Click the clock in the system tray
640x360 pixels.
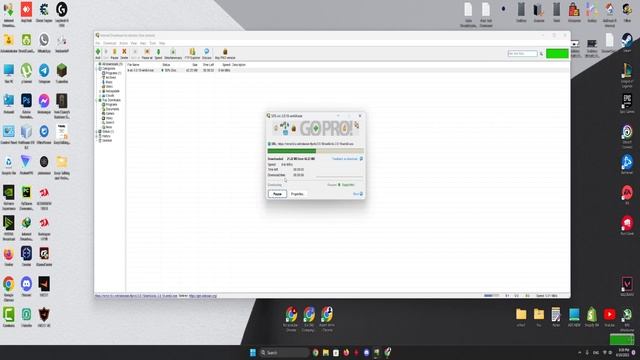623,352
